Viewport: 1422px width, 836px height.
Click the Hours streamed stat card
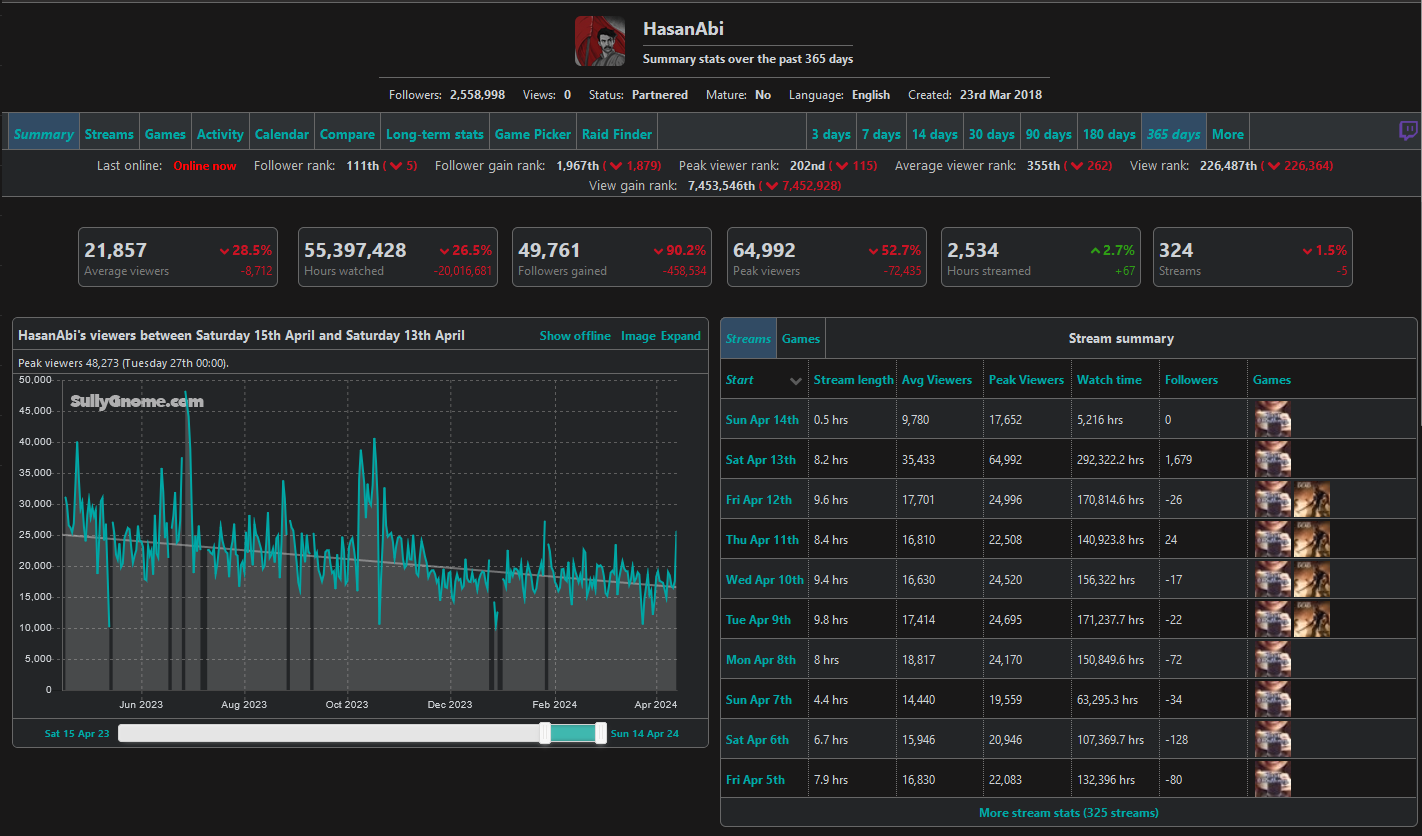click(x=1041, y=258)
